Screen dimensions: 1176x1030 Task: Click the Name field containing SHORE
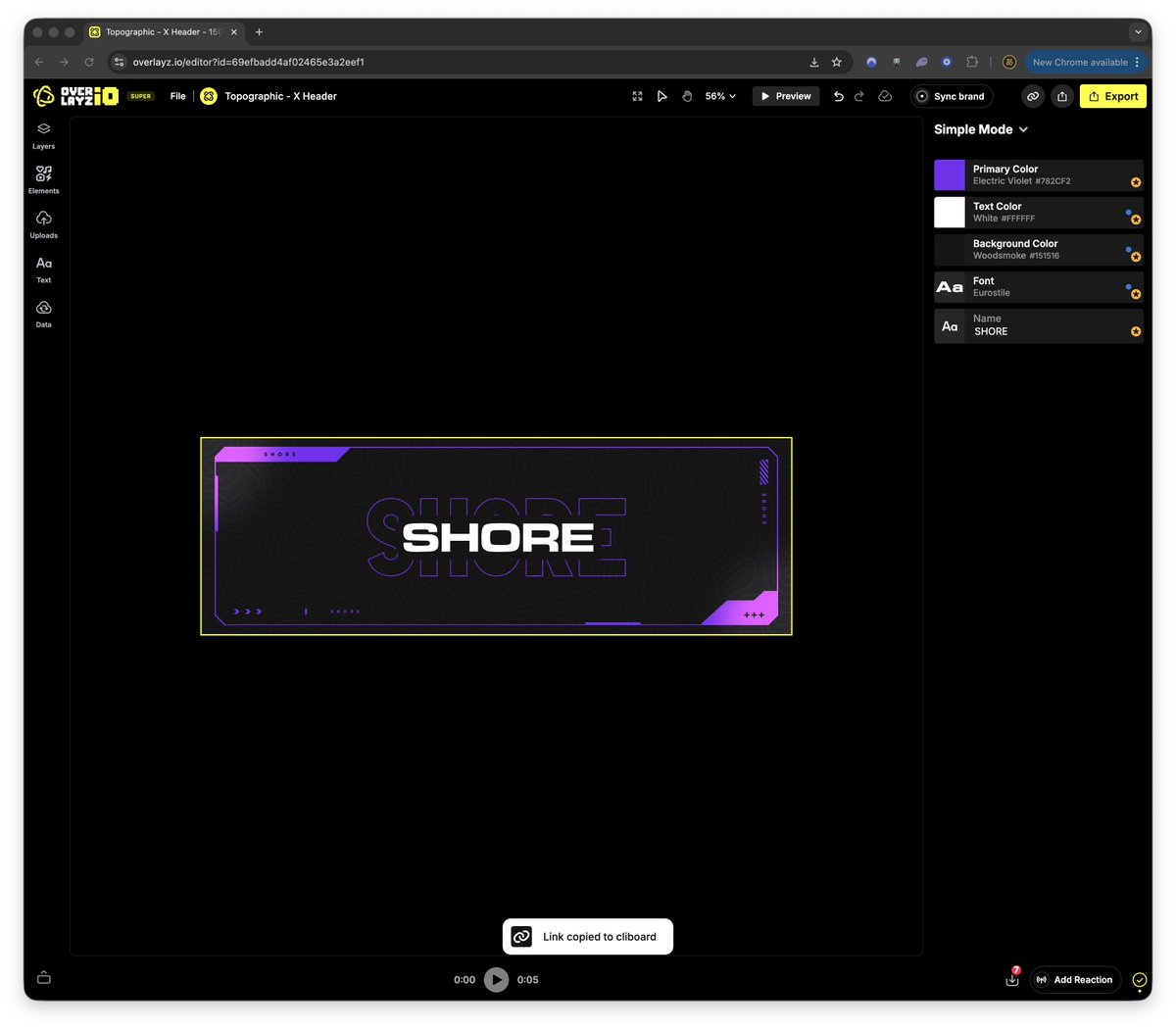(1039, 325)
